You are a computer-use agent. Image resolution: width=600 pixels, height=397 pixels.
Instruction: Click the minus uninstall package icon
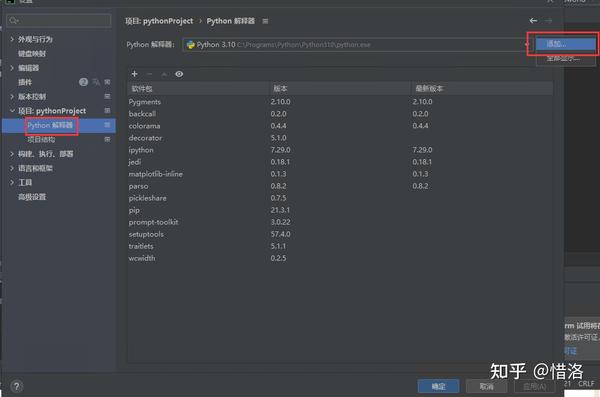coord(149,74)
